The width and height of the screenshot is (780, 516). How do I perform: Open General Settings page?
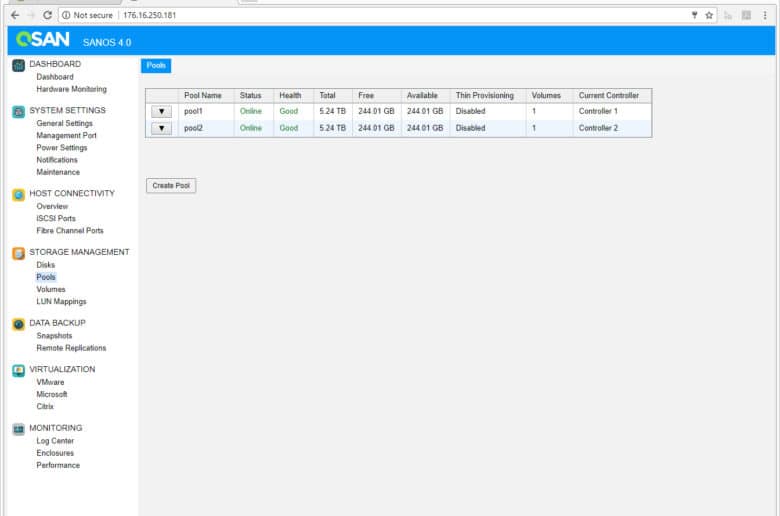pos(64,123)
